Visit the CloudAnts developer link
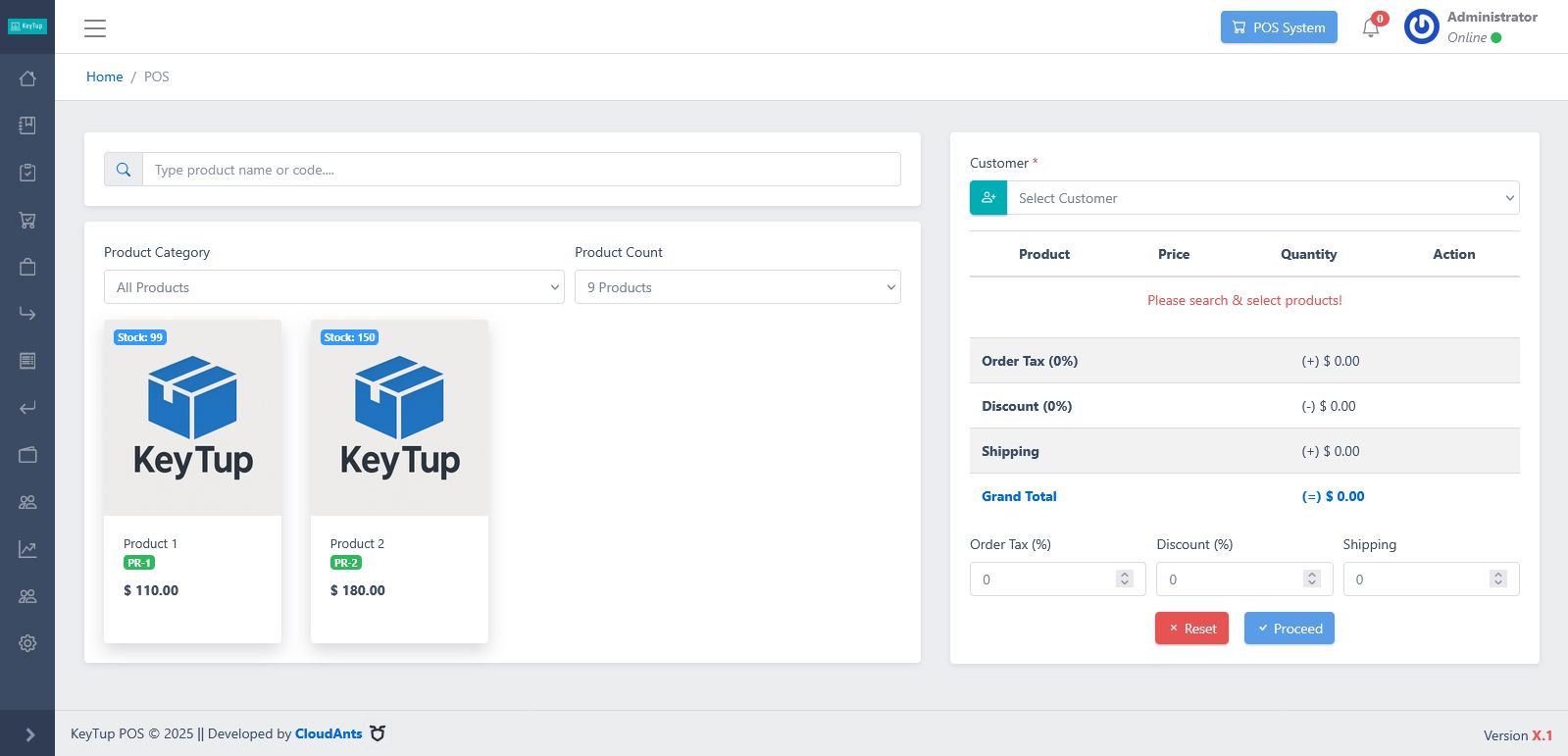The width and height of the screenshot is (1568, 756). [329, 733]
